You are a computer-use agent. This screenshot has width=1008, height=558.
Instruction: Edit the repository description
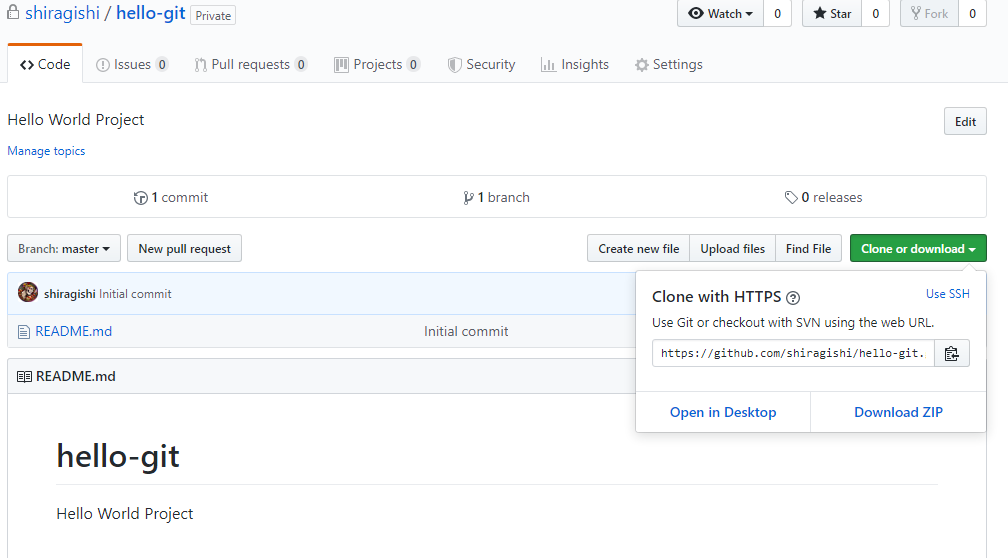[965, 122]
